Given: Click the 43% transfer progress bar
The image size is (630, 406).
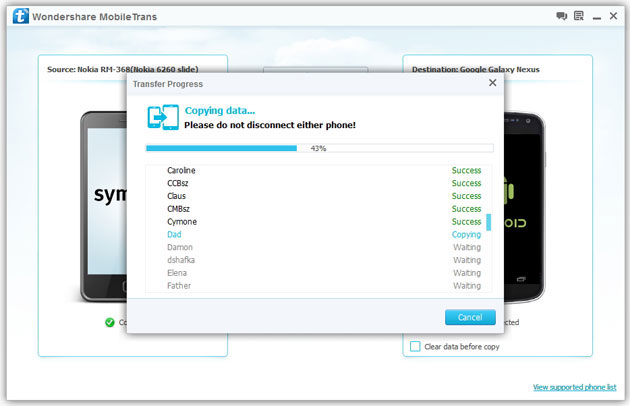Looking at the screenshot, I should [x=319, y=148].
